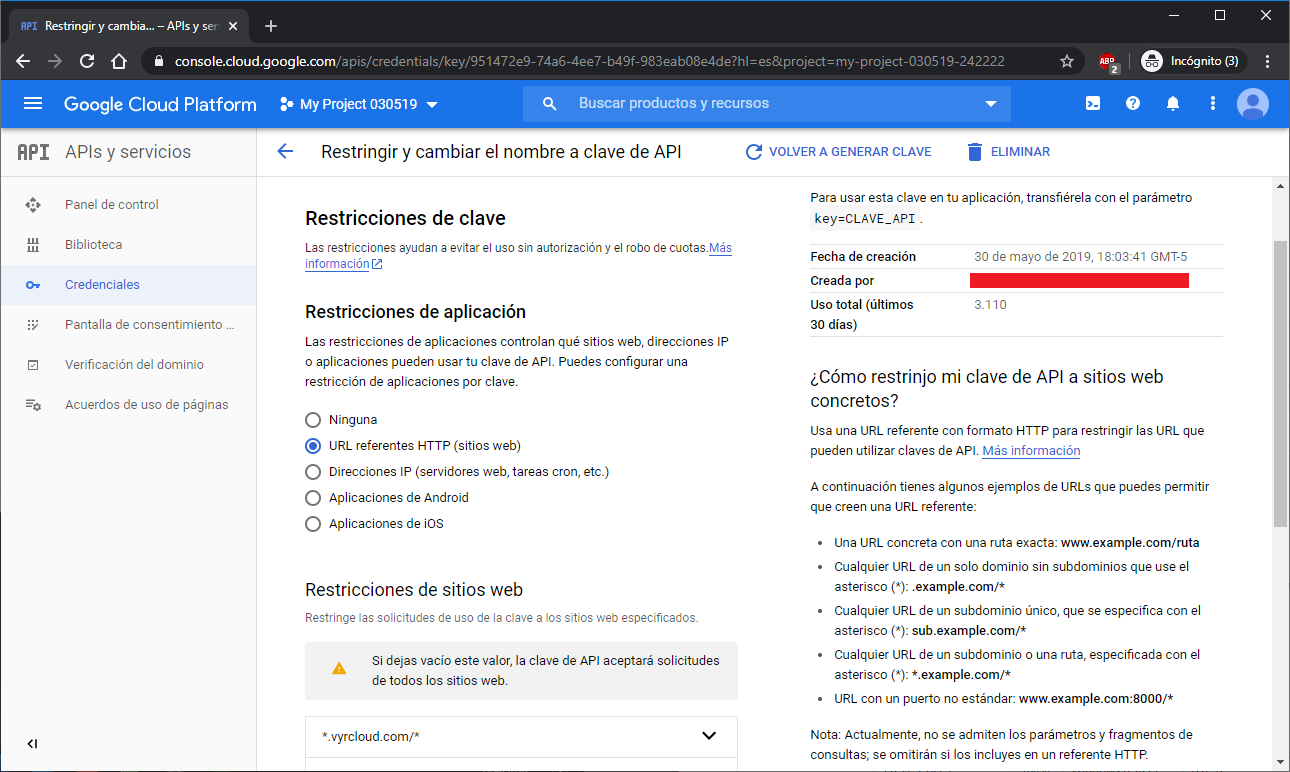This screenshot has height=772, width=1290.
Task: Open the help question mark icon
Action: coord(1133,104)
